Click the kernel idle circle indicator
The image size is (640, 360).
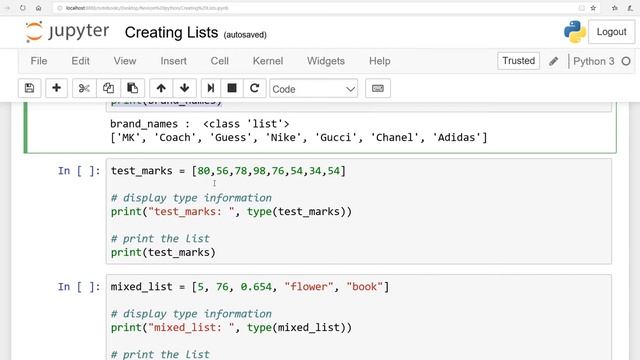click(626, 61)
